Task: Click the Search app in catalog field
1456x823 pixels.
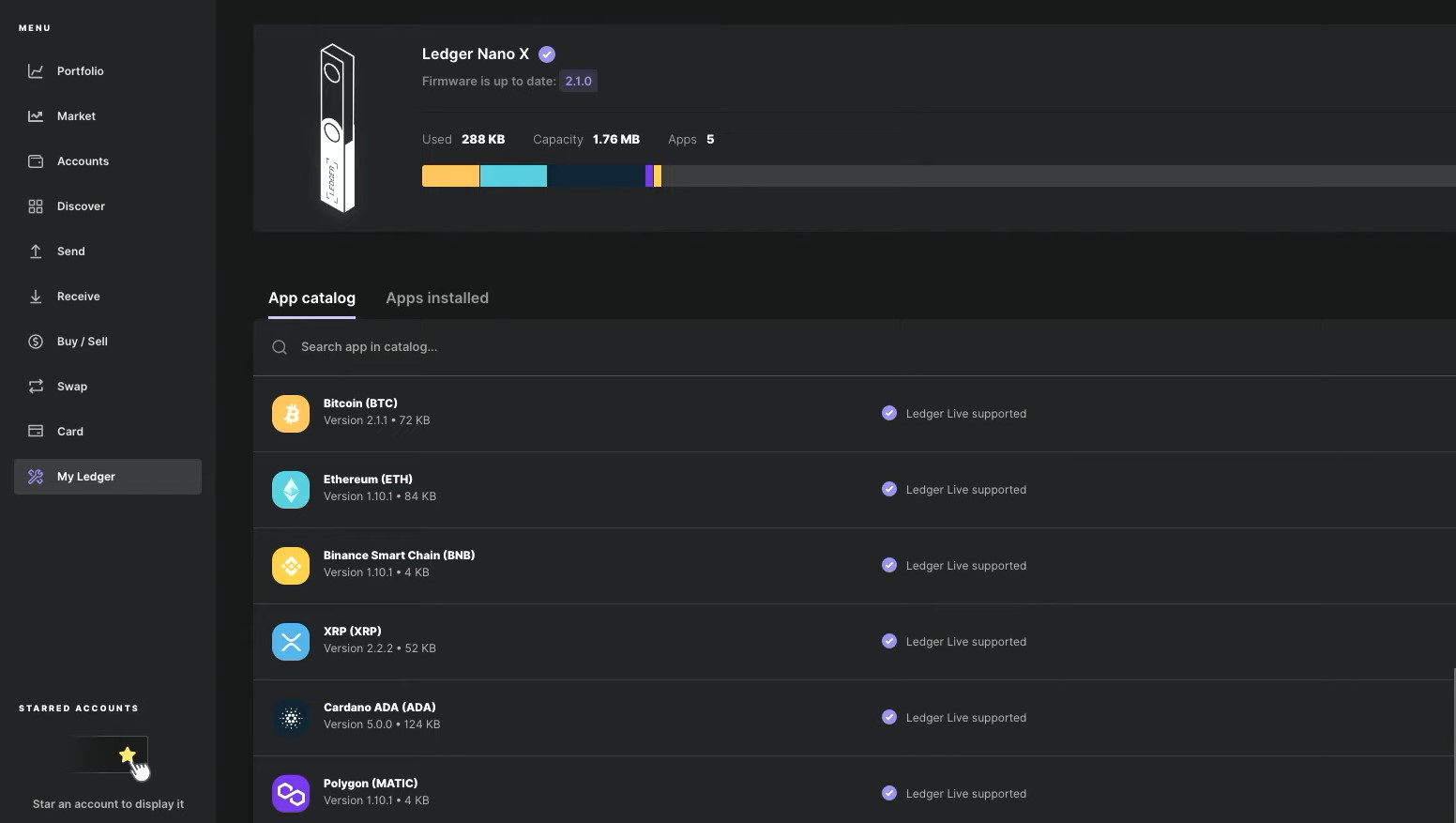Action: [x=854, y=347]
